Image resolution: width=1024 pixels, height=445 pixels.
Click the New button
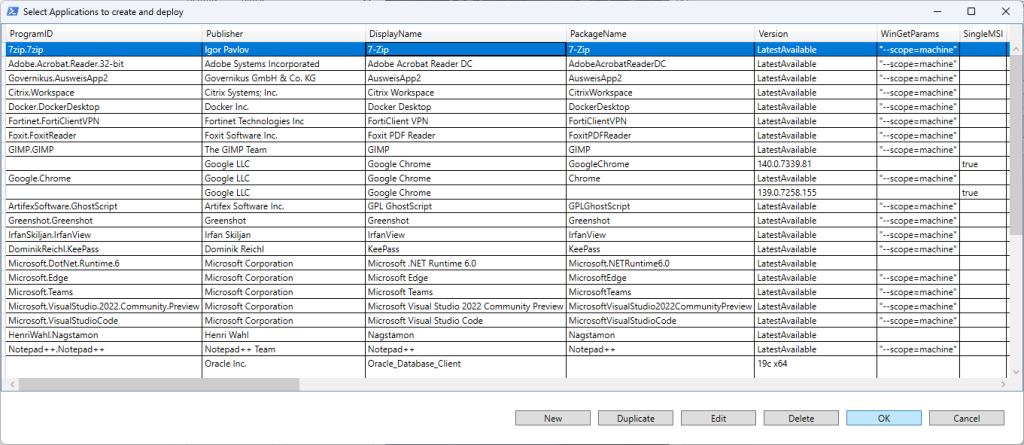click(553, 418)
